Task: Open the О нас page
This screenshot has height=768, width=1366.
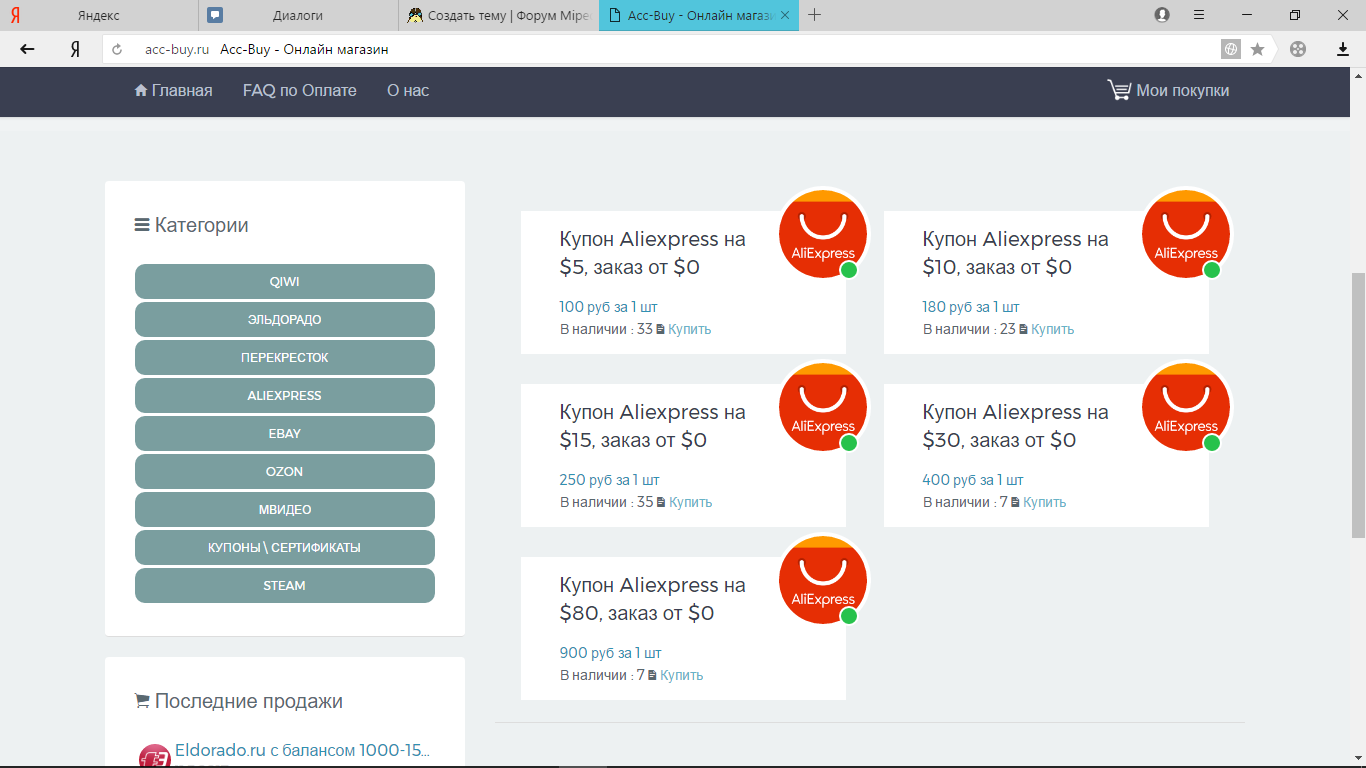Action: point(408,90)
